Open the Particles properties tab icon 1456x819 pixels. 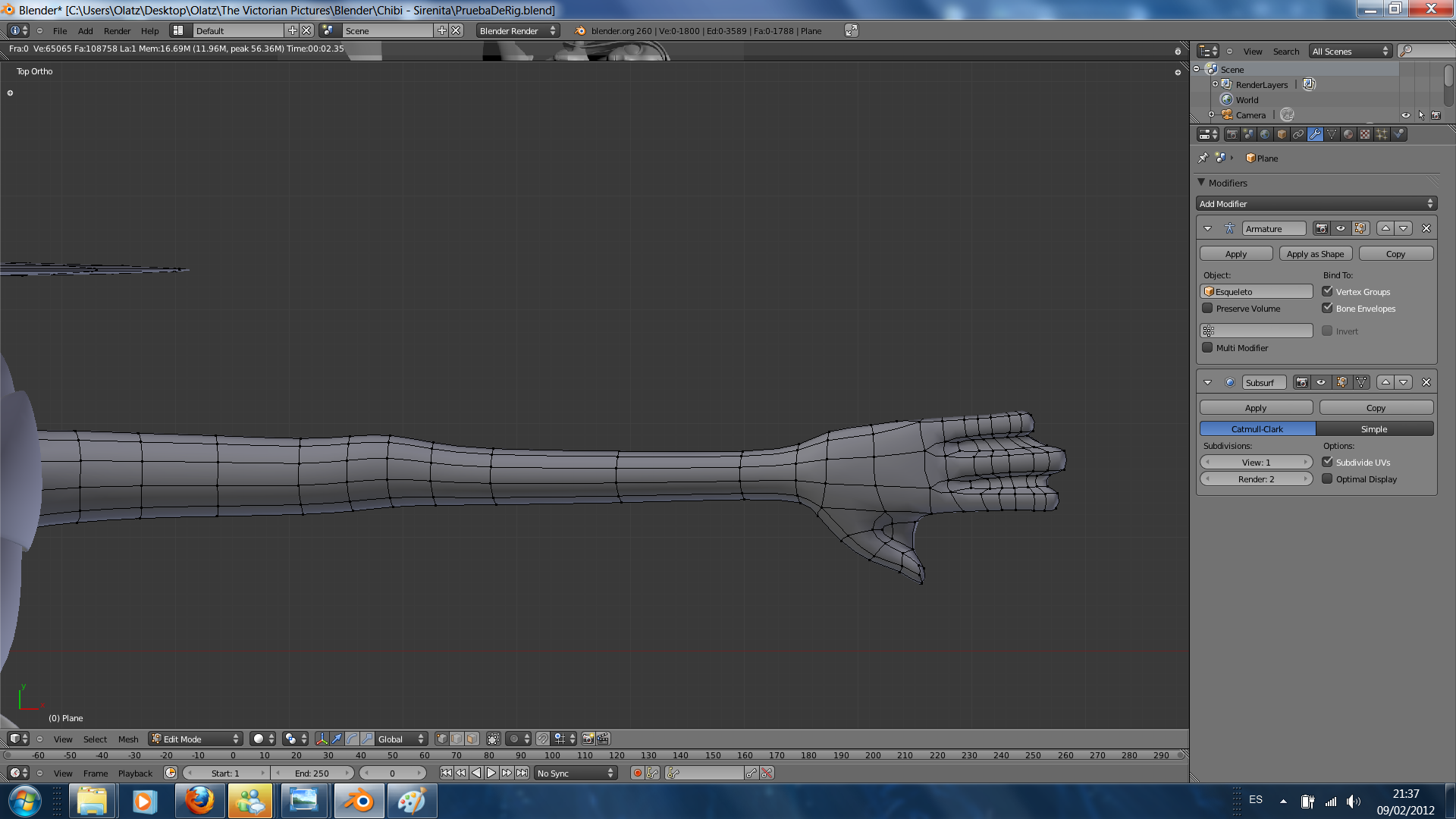[x=1382, y=134]
